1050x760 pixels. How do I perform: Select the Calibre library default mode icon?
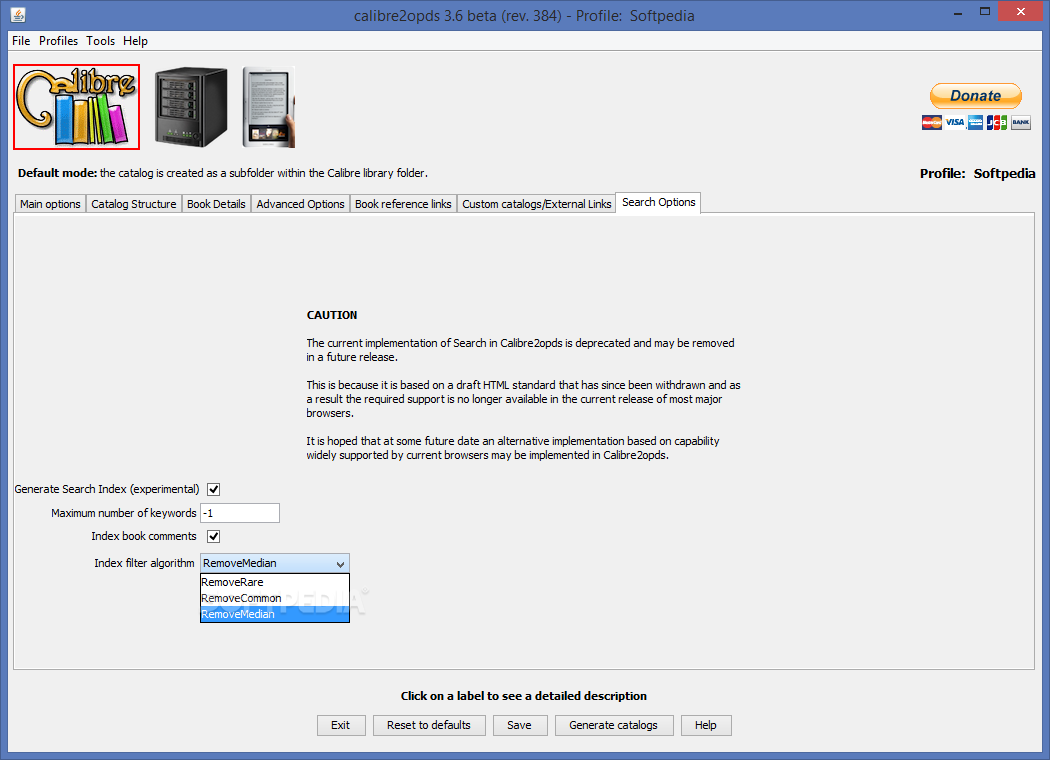pos(76,106)
